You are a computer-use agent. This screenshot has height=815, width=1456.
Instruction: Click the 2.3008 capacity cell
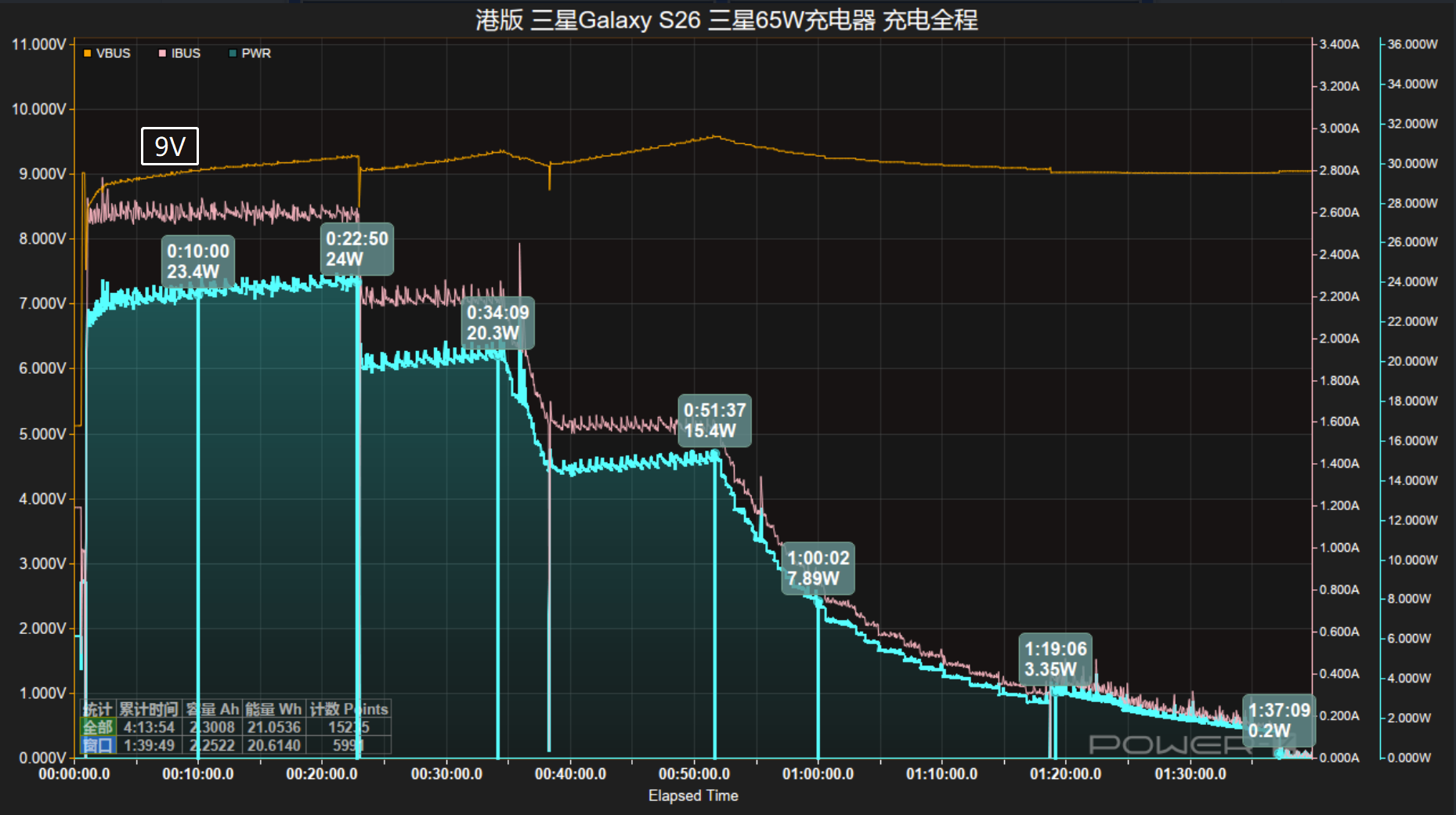click(212, 727)
